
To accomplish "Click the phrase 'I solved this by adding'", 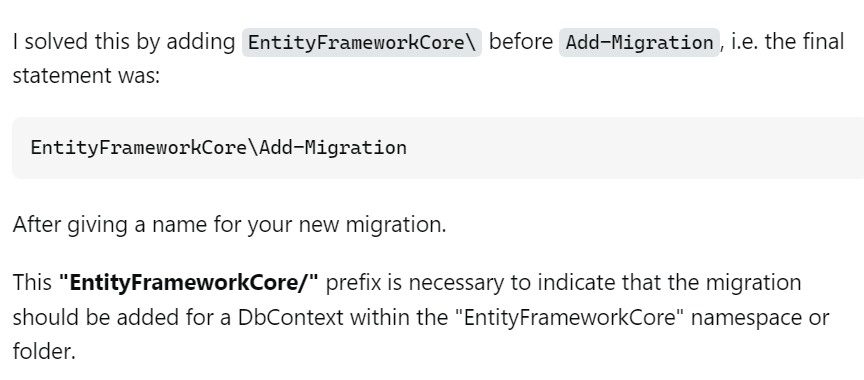I will pyautogui.click(x=124, y=42).
